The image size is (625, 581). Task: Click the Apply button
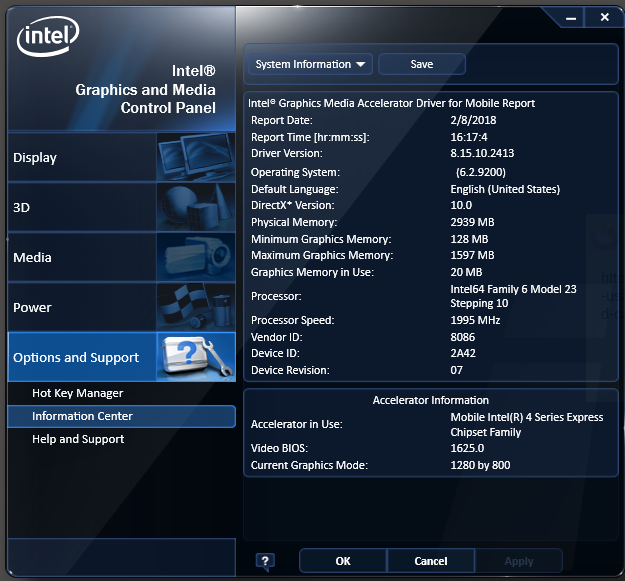519,561
